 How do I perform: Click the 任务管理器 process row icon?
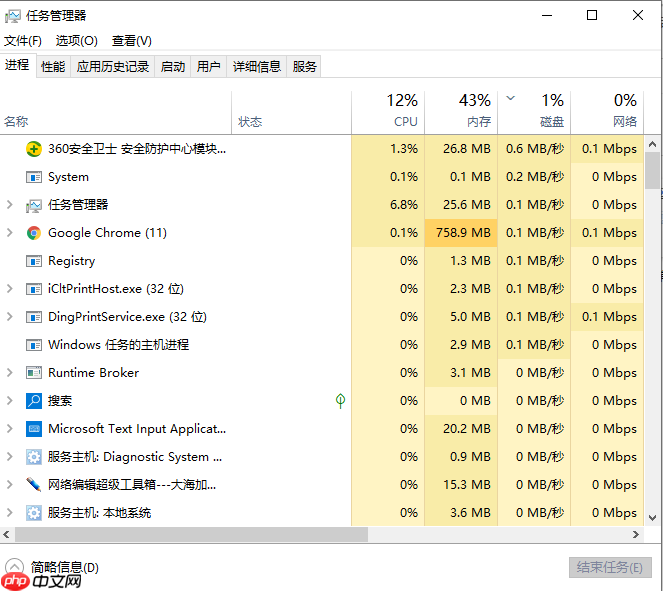tap(34, 205)
